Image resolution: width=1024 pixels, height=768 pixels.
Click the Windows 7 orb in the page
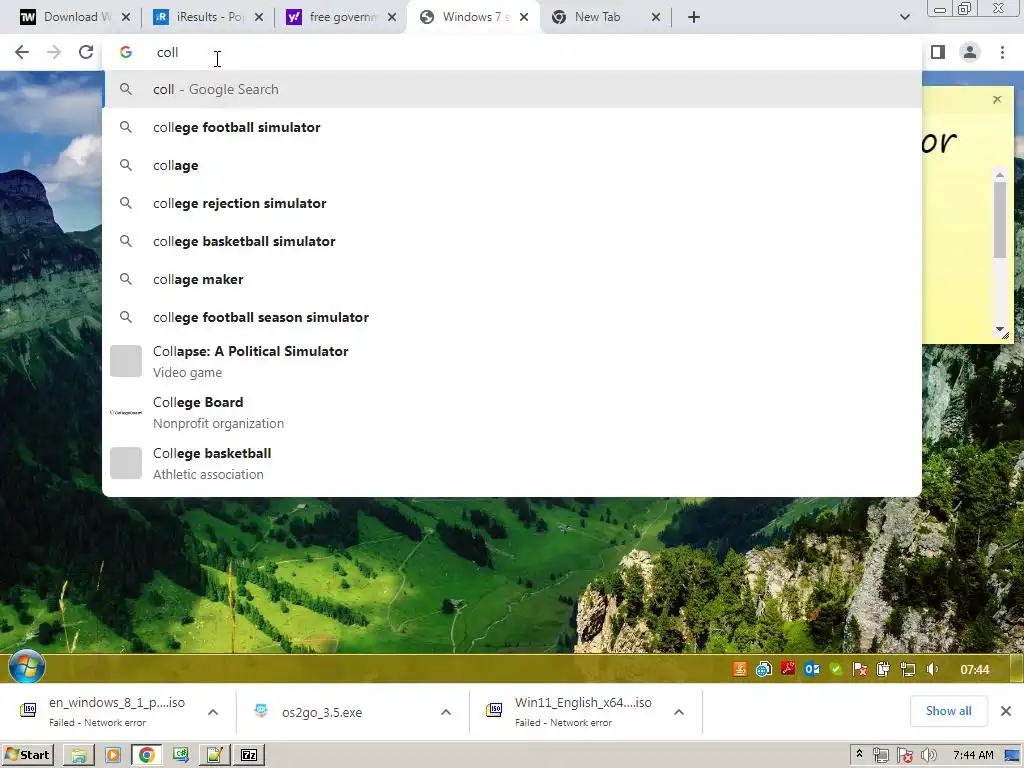click(x=27, y=667)
